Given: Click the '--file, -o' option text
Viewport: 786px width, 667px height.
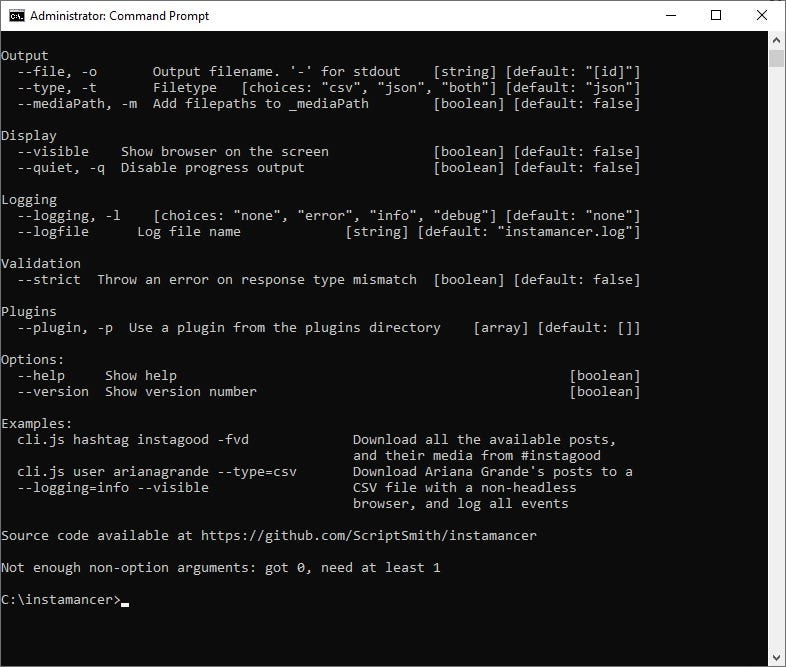Looking at the screenshot, I should [57, 72].
